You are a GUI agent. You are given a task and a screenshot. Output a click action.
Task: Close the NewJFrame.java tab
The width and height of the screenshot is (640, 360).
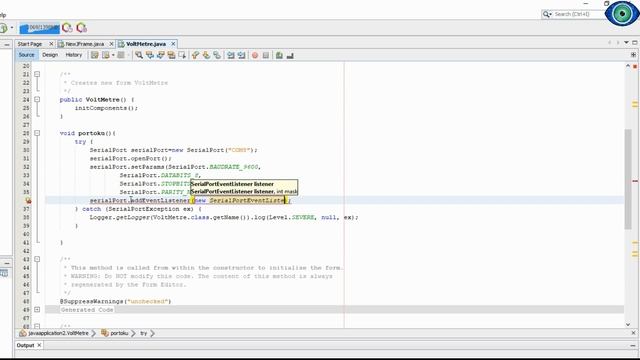[111, 44]
